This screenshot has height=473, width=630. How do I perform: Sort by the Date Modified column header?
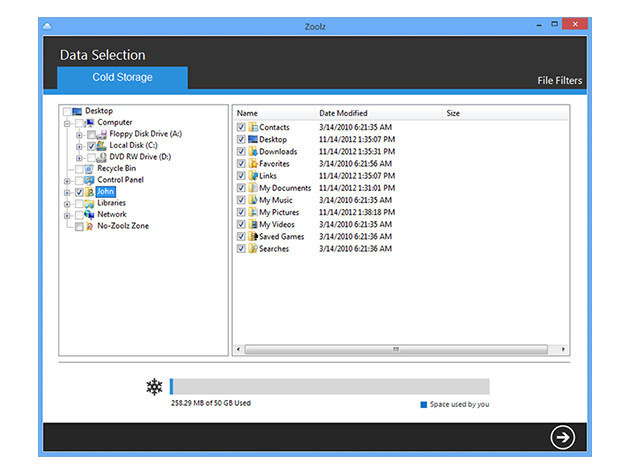(343, 113)
